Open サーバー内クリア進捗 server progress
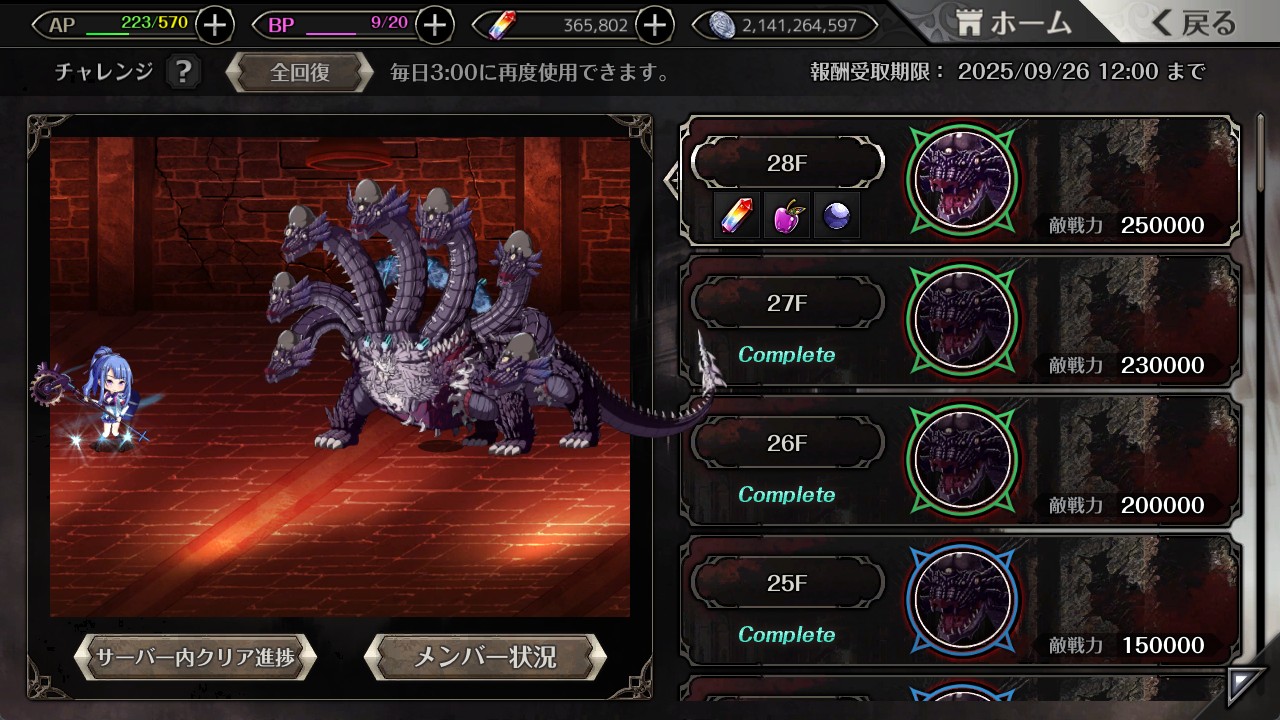Screen dimensions: 1280x720 point(195,657)
